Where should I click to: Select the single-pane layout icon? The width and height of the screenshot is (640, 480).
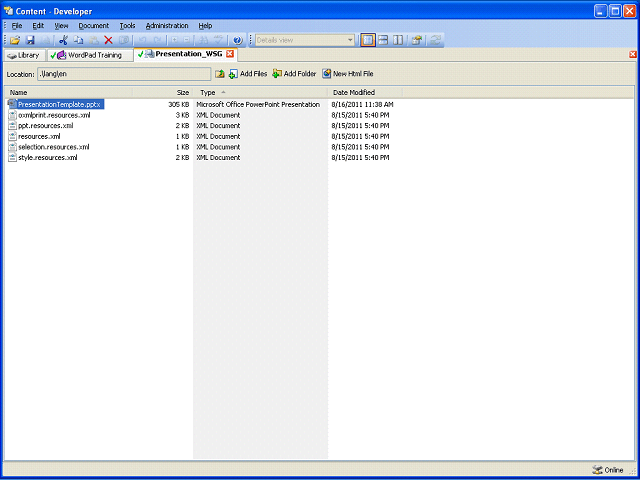pos(368,40)
